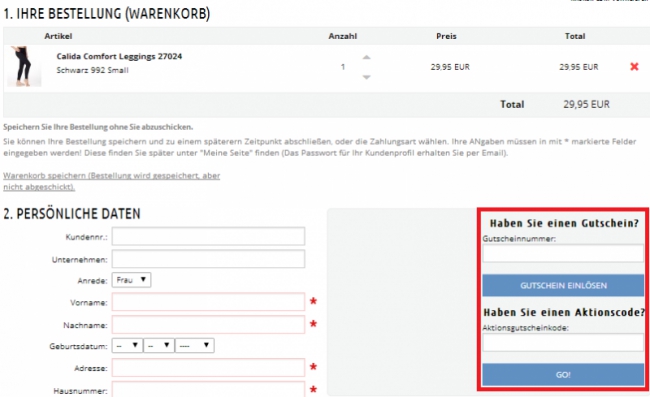Select the Anzahl column header
This screenshot has width=650, height=397.
point(343,36)
